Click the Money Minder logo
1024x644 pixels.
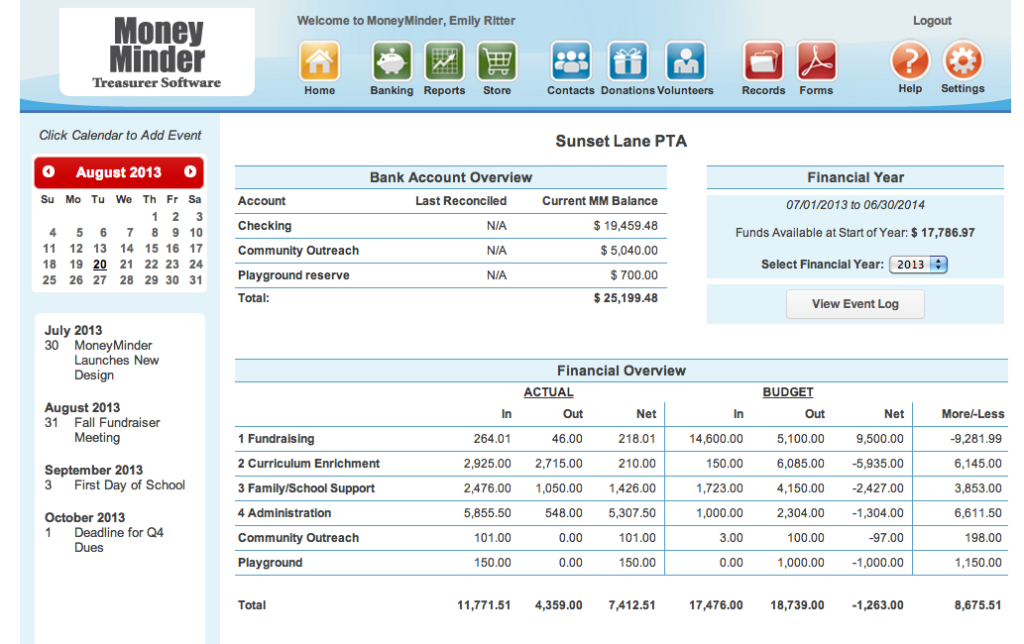(x=157, y=52)
